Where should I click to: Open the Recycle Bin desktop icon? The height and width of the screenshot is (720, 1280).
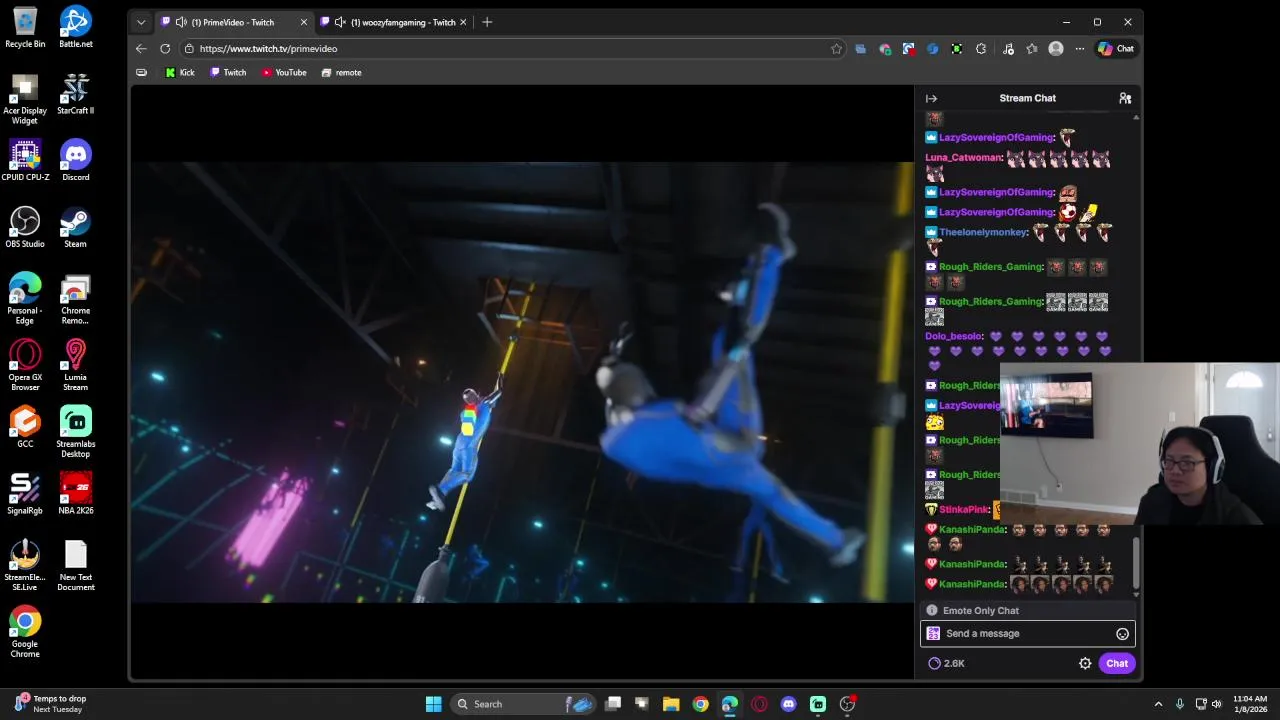tap(25, 28)
